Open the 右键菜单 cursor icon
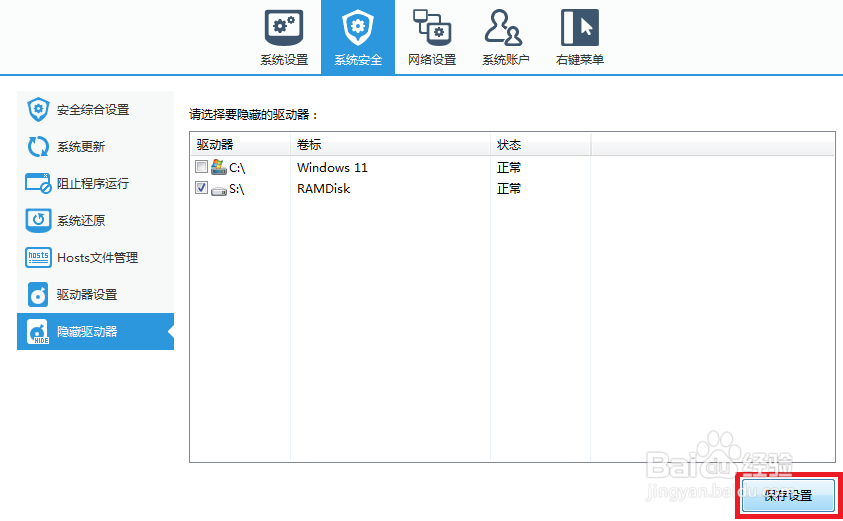The width and height of the screenshot is (843, 521). click(580, 27)
